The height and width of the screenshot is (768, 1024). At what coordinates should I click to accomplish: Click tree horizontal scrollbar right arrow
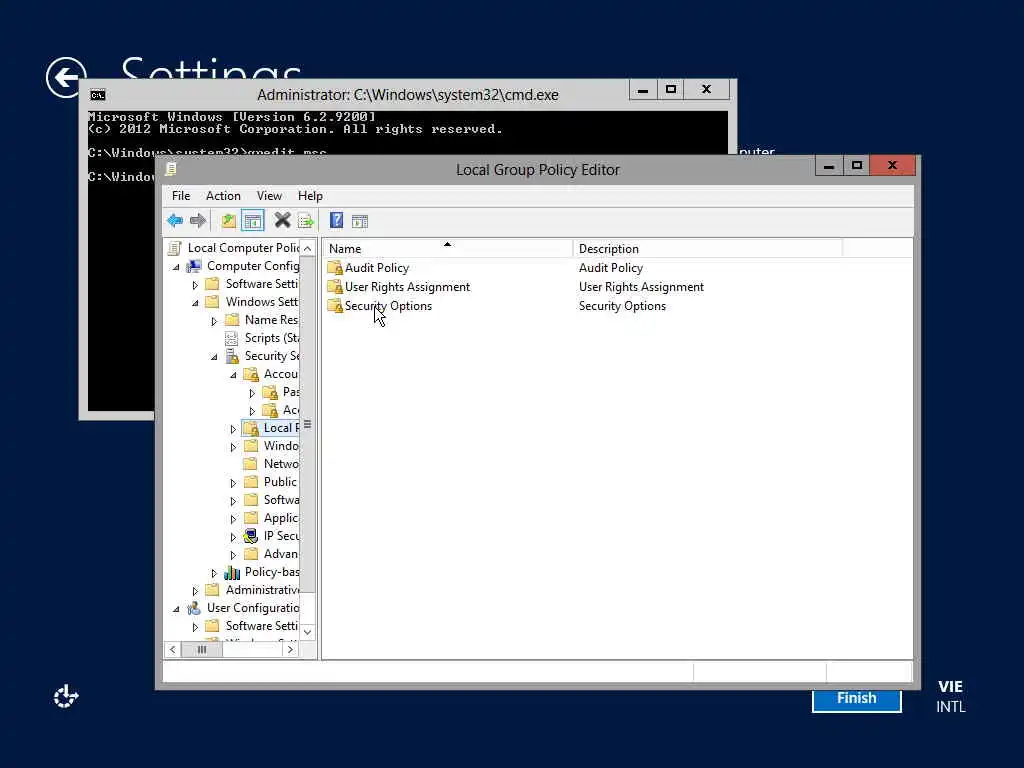coord(291,650)
